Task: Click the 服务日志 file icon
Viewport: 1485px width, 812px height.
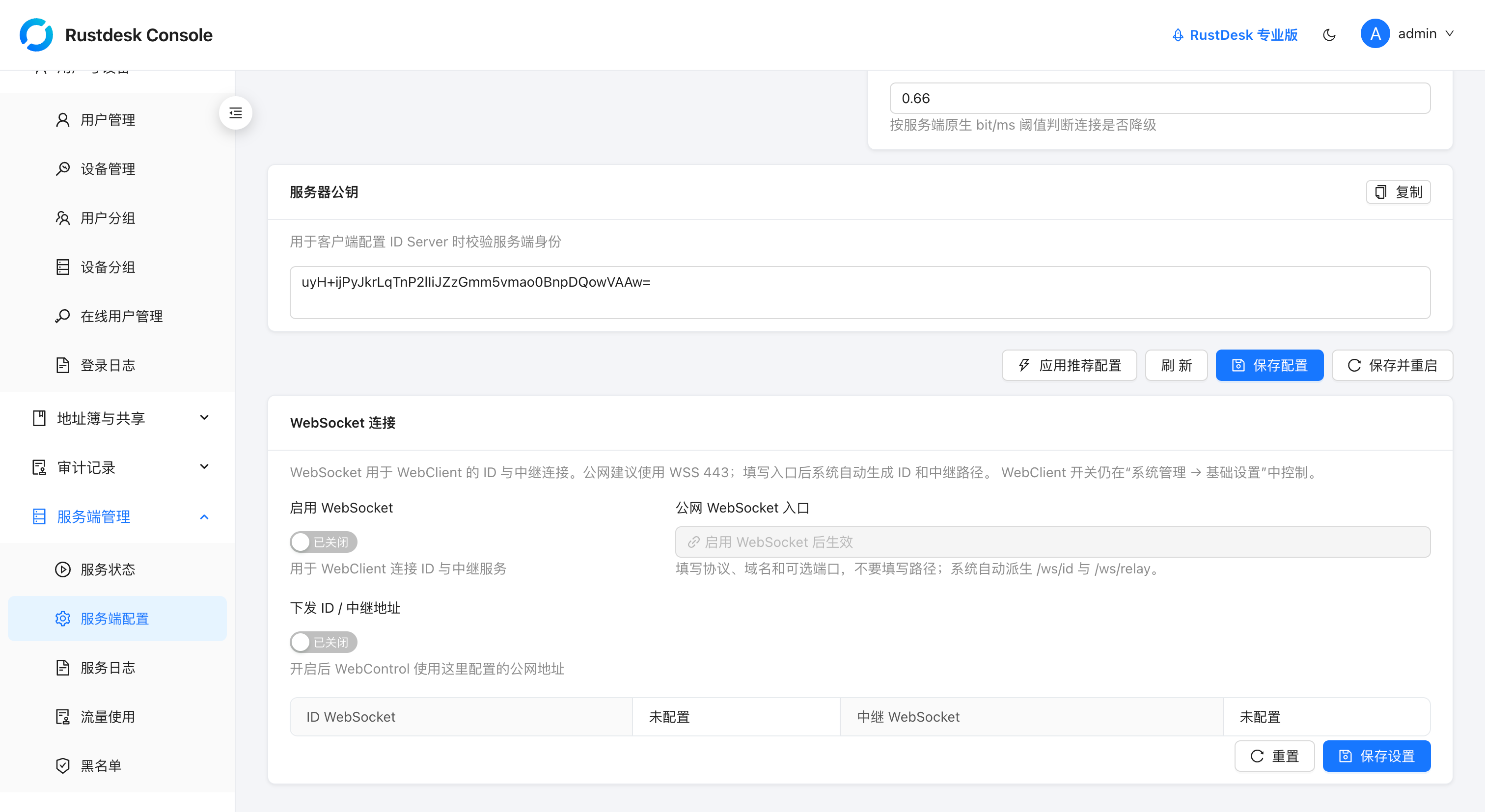Action: click(x=63, y=667)
